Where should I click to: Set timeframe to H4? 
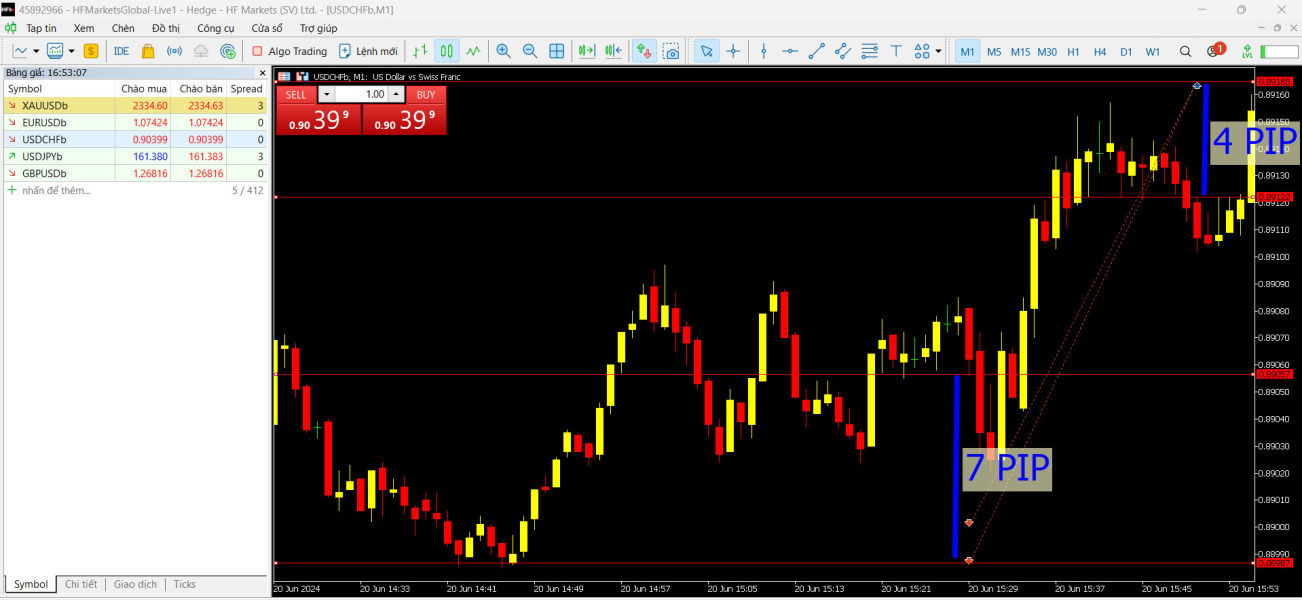[x=1100, y=51]
